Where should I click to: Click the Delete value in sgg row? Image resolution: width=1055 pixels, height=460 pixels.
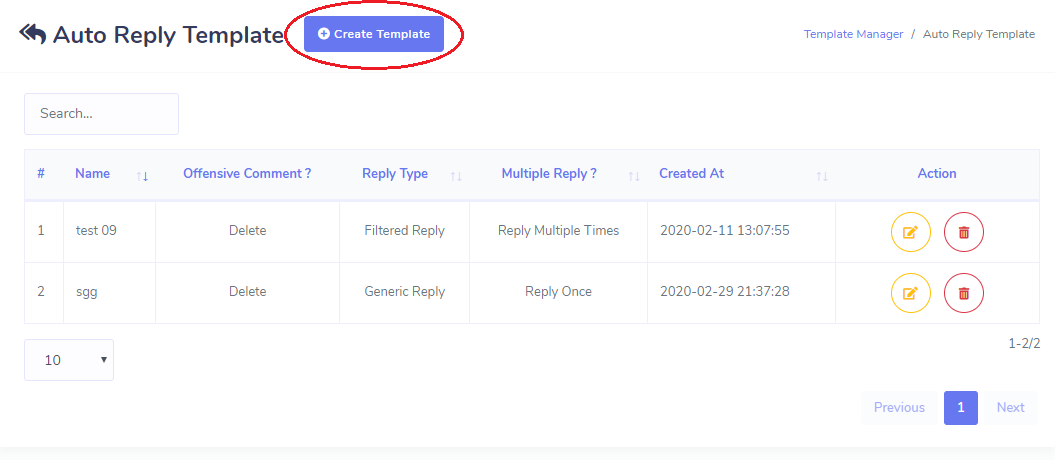pyautogui.click(x=248, y=292)
